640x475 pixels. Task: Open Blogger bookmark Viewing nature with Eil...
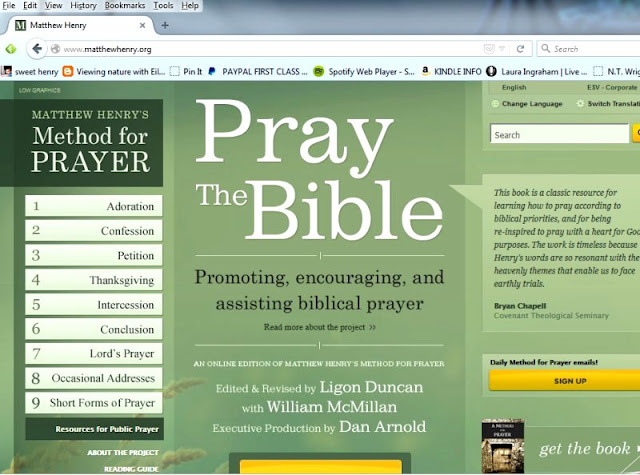coord(114,72)
